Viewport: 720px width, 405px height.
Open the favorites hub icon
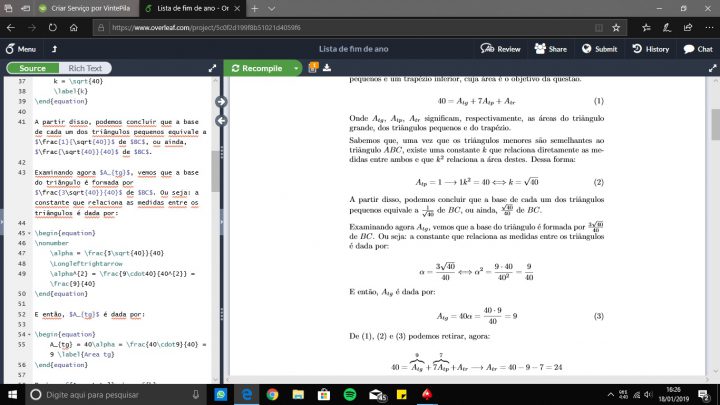[x=646, y=28]
